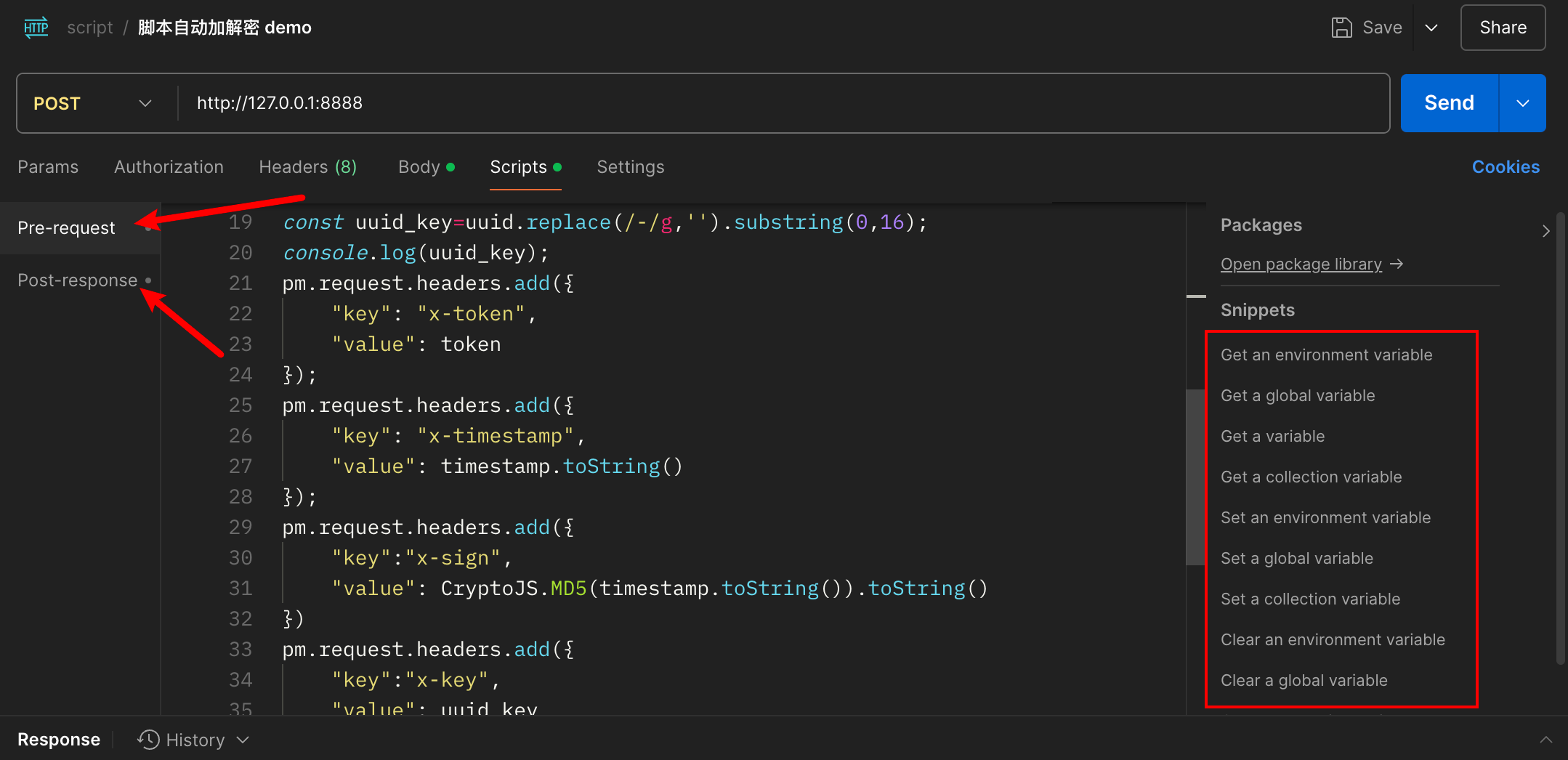
Task: Expand the Save options dropdown arrow
Action: click(1431, 28)
